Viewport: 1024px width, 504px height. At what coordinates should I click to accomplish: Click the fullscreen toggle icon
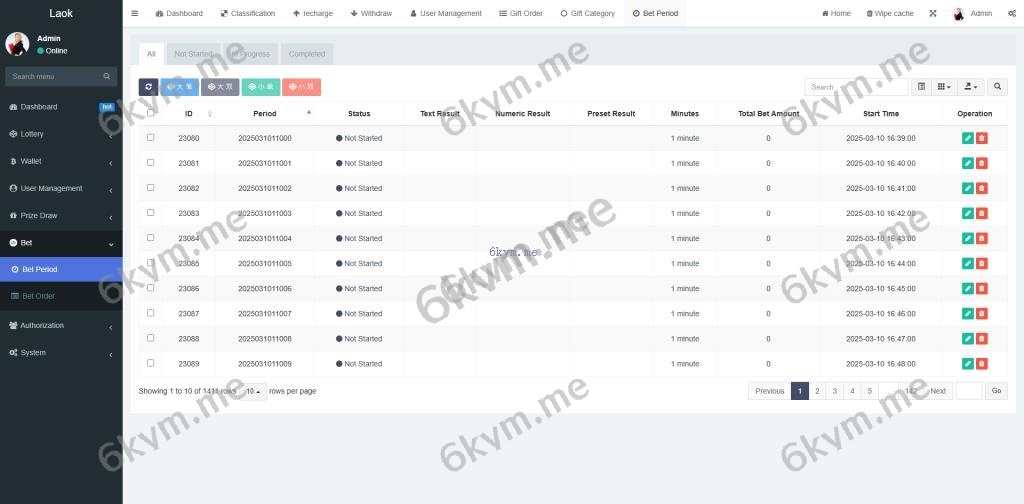click(933, 14)
